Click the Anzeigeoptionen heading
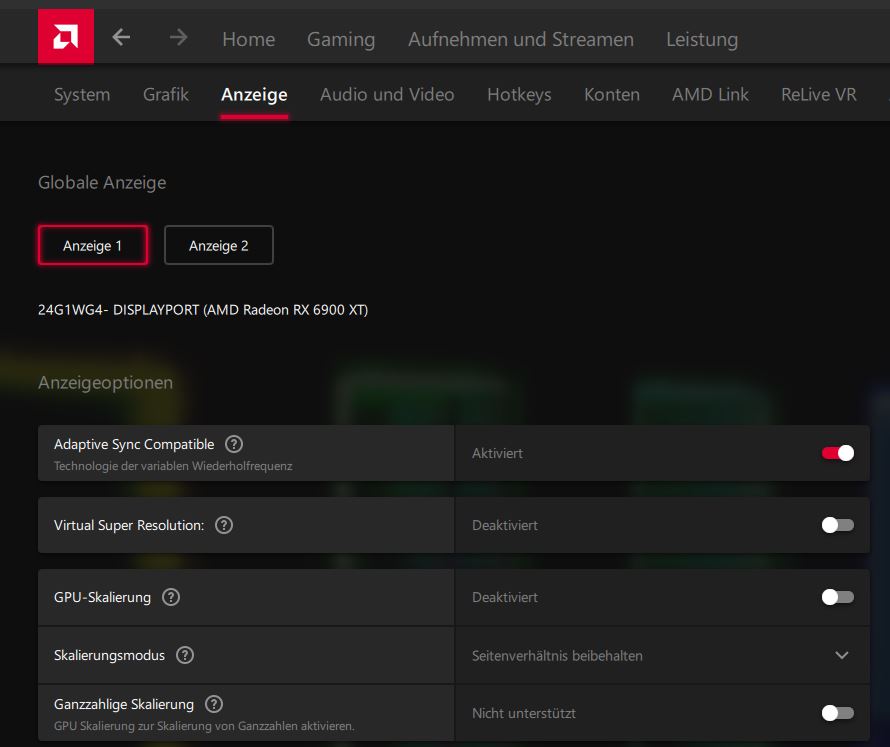Viewport: 890px width, 747px height. (x=106, y=383)
